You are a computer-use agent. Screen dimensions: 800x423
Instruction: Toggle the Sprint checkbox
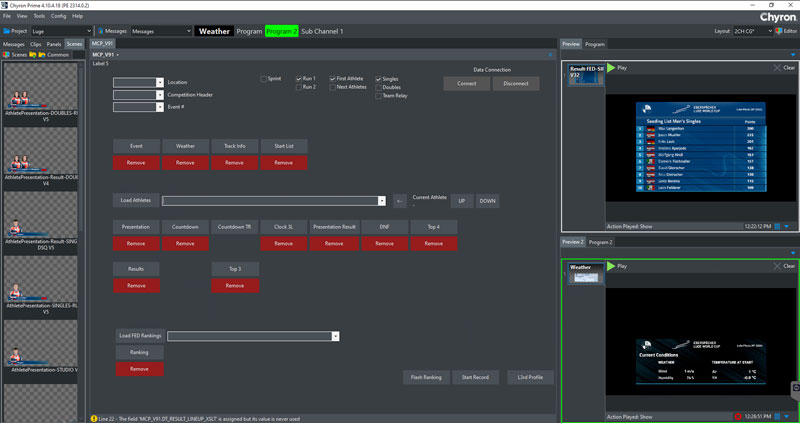[263, 79]
